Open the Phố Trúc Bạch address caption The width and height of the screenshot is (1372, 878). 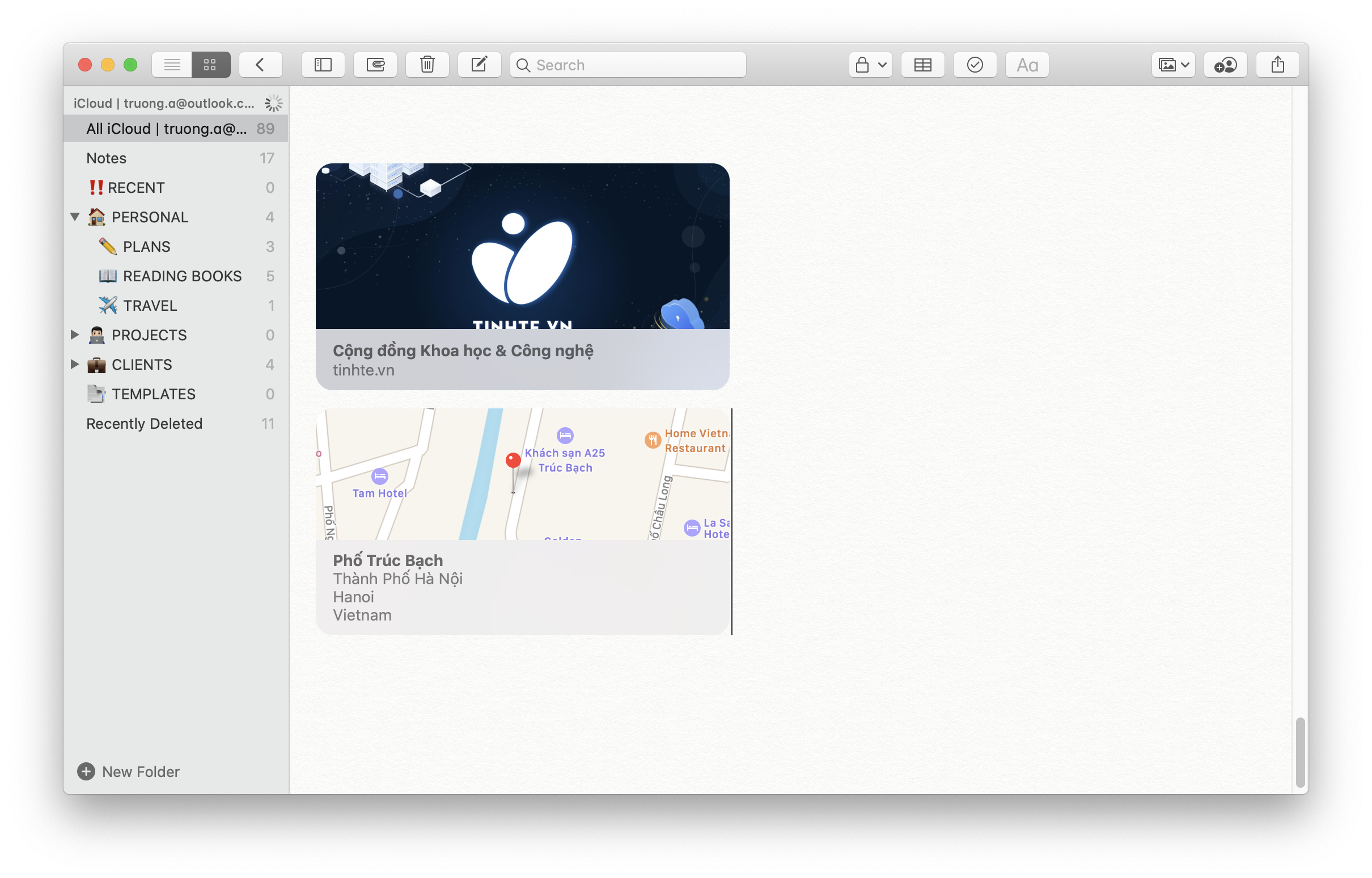click(523, 587)
